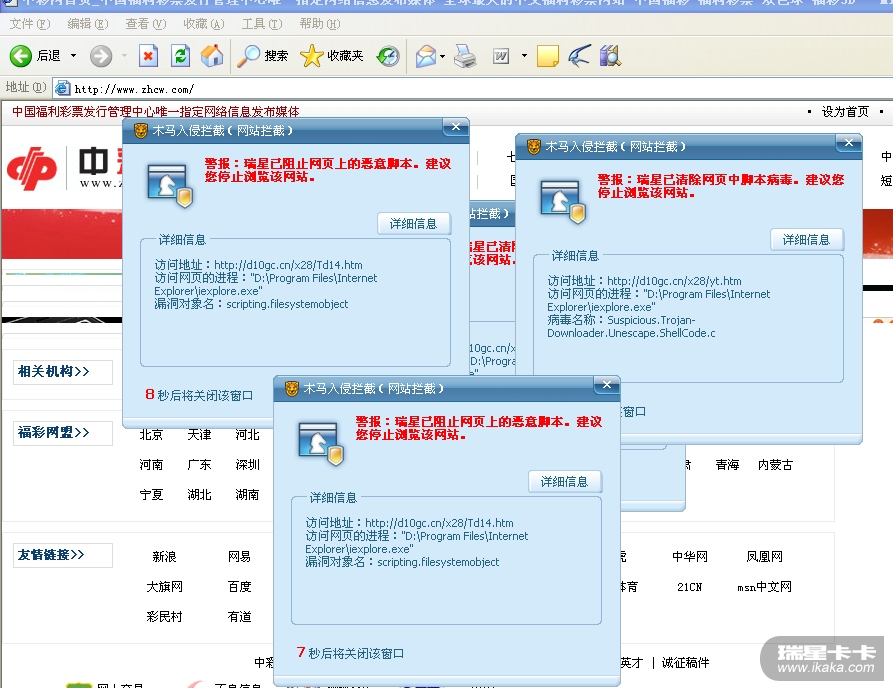Click the Print printer icon
Image resolution: width=893 pixels, height=688 pixels.
(465, 56)
